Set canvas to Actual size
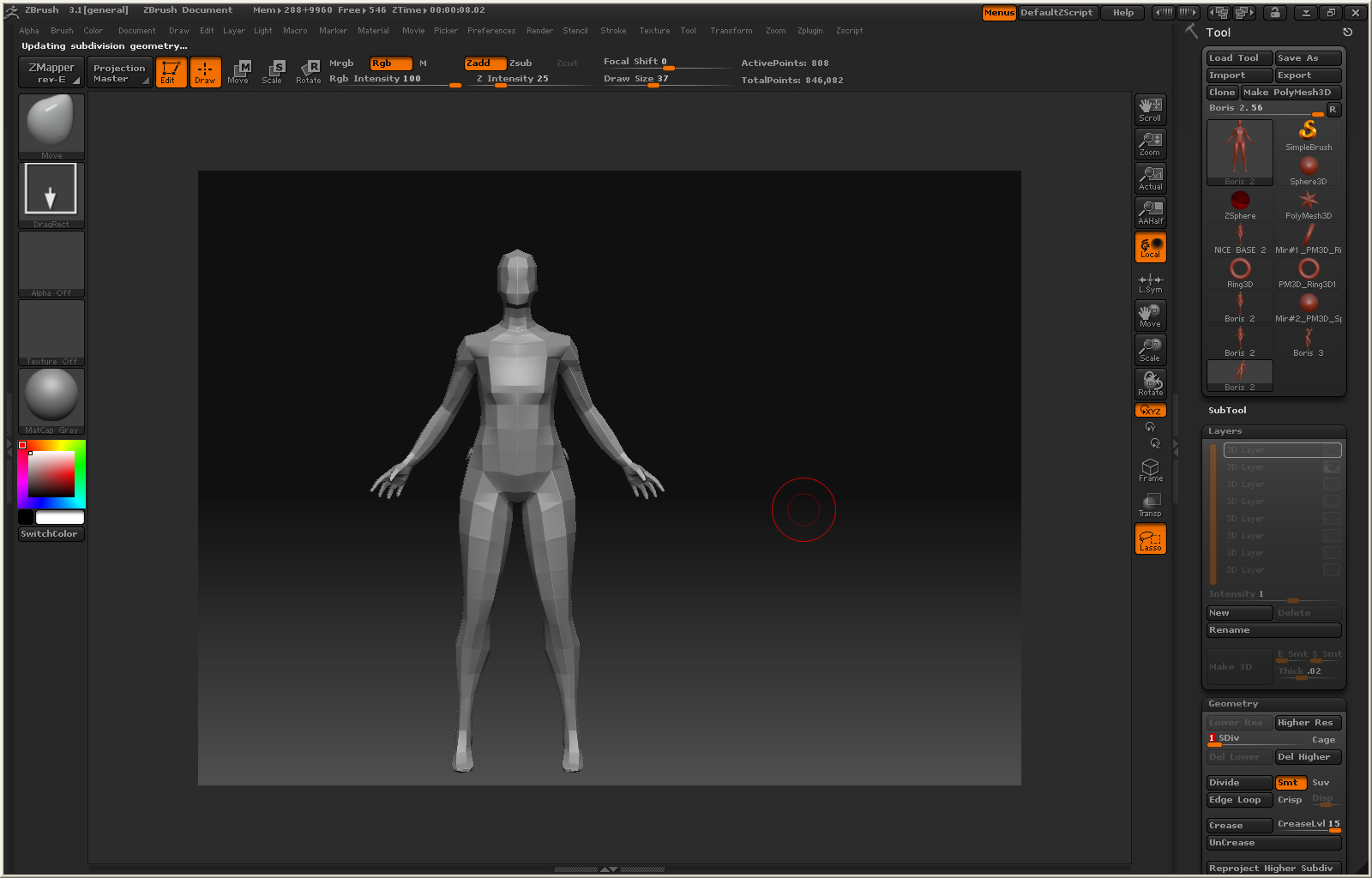This screenshot has width=1372, height=878. tap(1151, 178)
